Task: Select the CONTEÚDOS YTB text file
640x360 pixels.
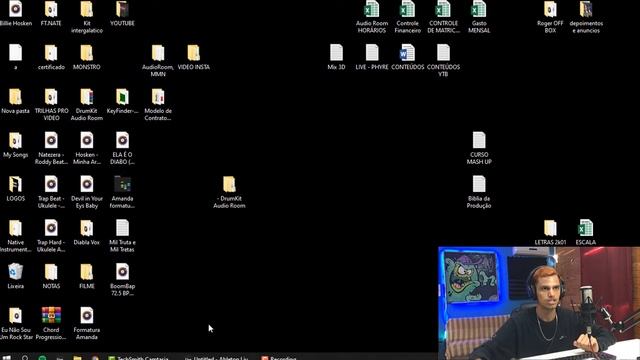Action: coord(443,52)
